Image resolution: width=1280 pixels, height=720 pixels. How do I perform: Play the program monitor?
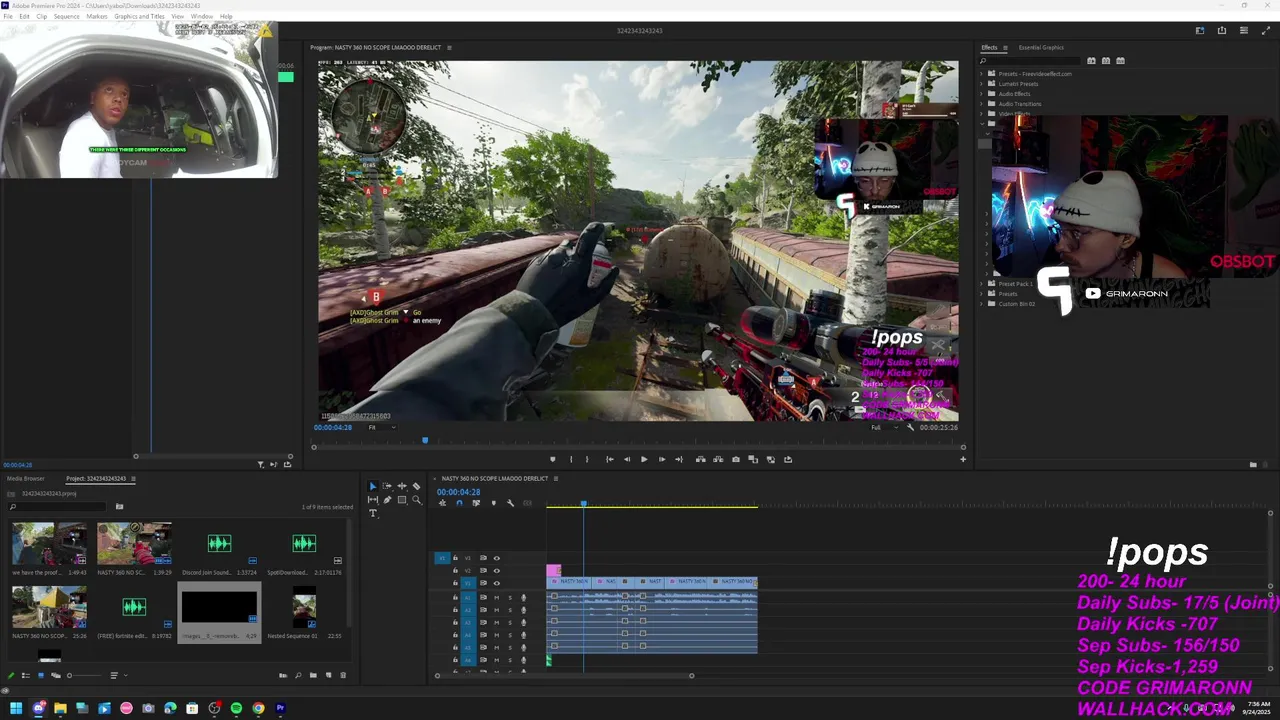tap(644, 459)
